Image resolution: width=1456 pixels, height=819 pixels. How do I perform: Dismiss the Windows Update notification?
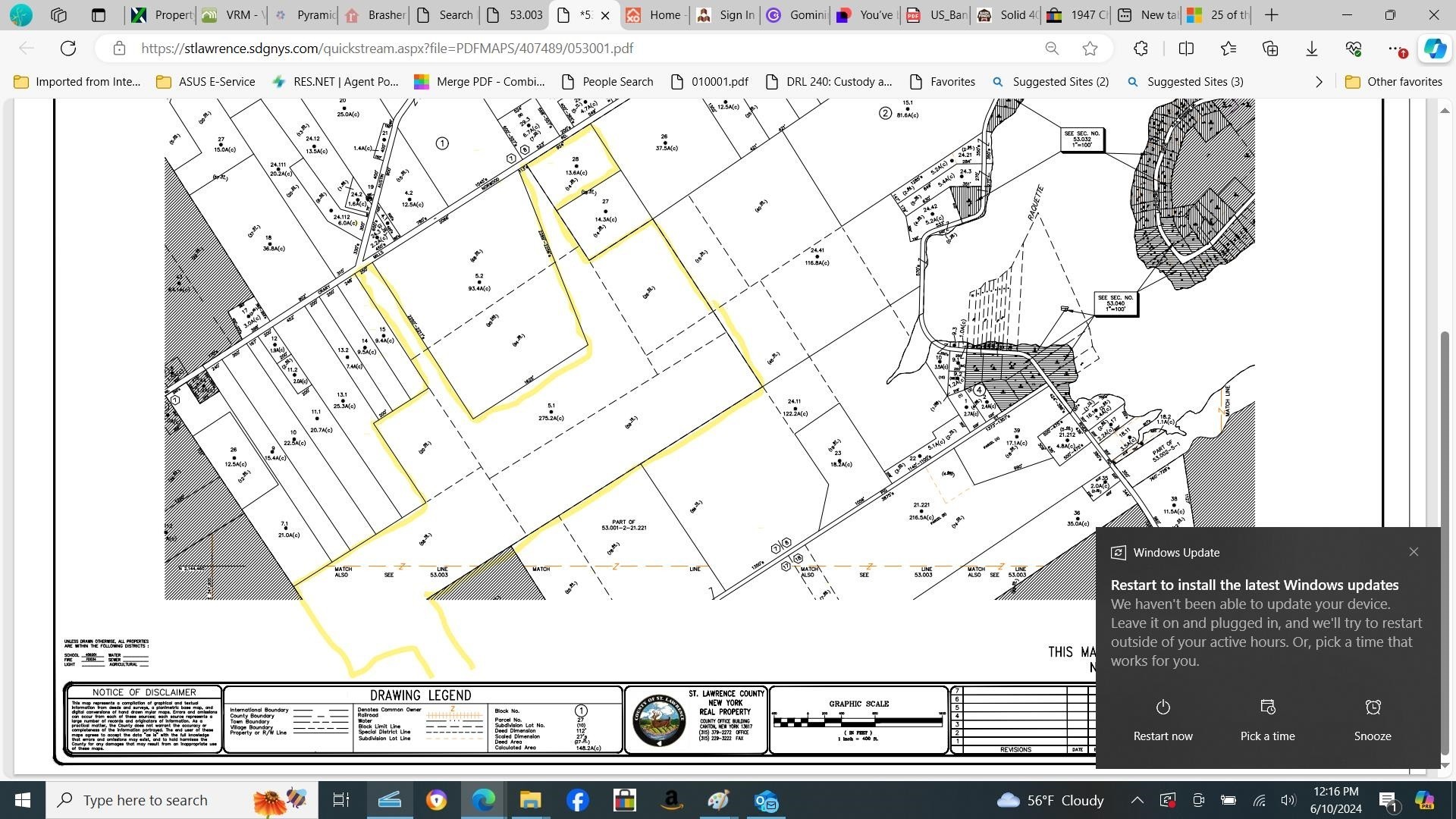click(x=1414, y=552)
